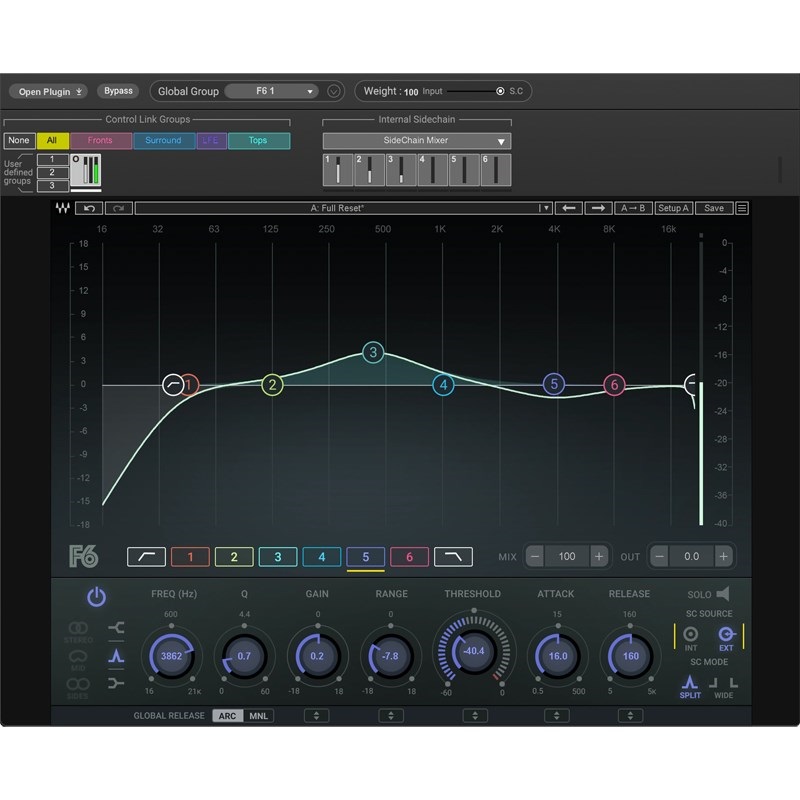The height and width of the screenshot is (800, 800).
Task: Select the high shelf filter type icon
Action: coord(116,683)
